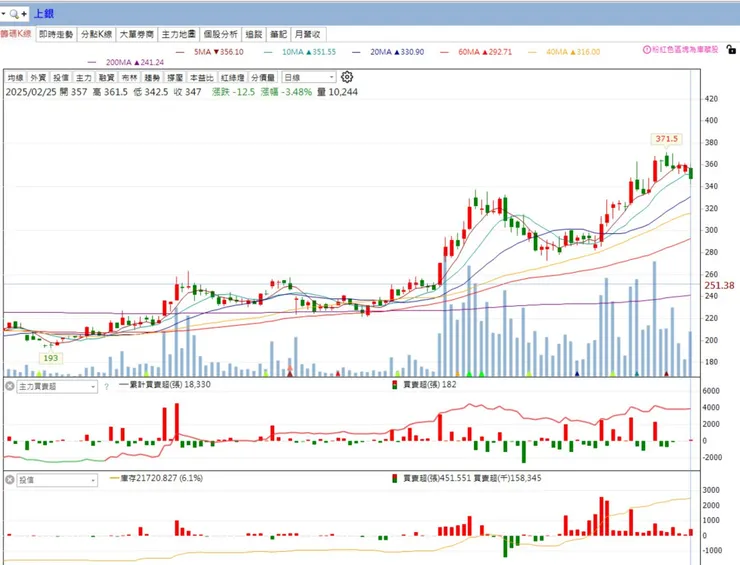Switch to the 籌碼K線 tab
This screenshot has height=565, width=740.
[16, 34]
